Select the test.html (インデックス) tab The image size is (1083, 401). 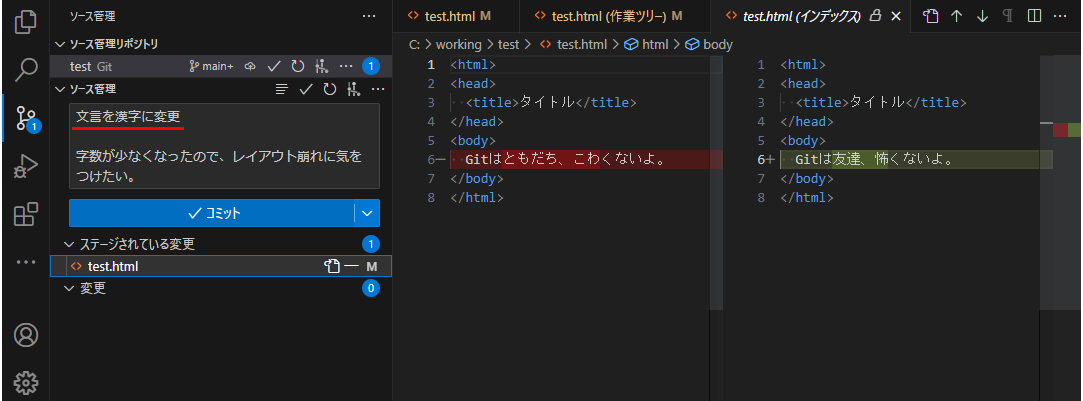(801, 15)
